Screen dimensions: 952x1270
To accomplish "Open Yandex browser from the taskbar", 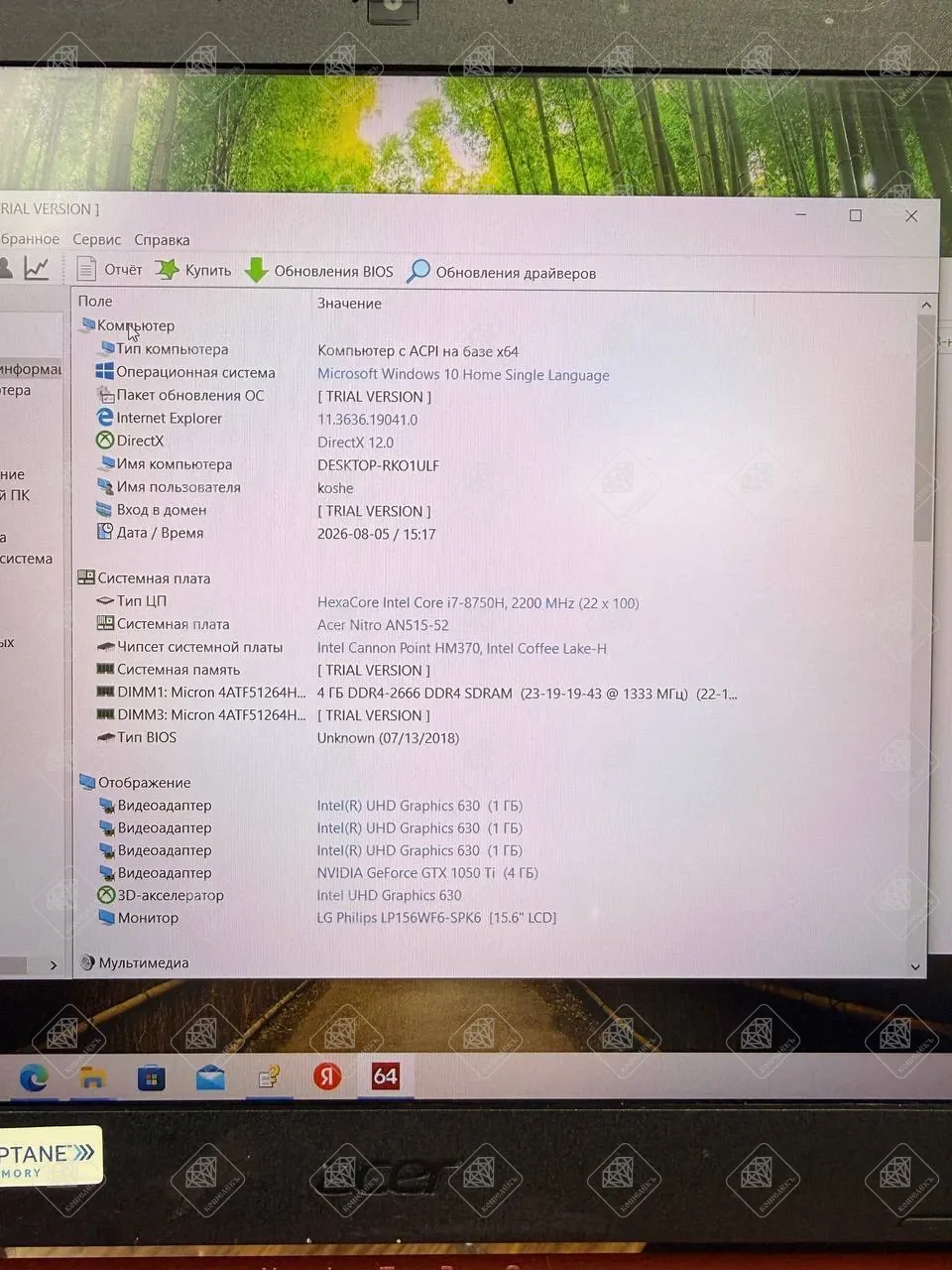I will coord(327,1077).
